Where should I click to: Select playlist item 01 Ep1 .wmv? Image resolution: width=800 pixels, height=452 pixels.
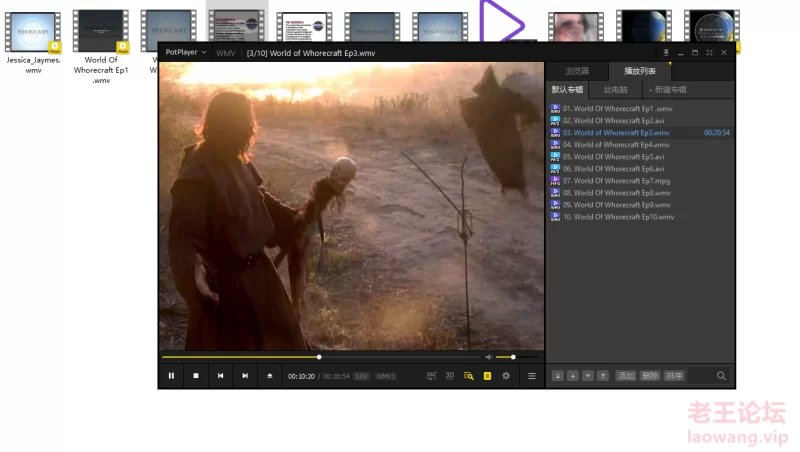point(640,109)
